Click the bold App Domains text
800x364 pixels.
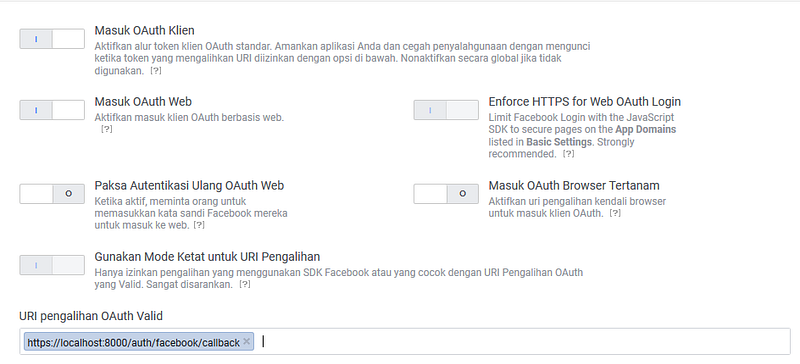point(645,129)
